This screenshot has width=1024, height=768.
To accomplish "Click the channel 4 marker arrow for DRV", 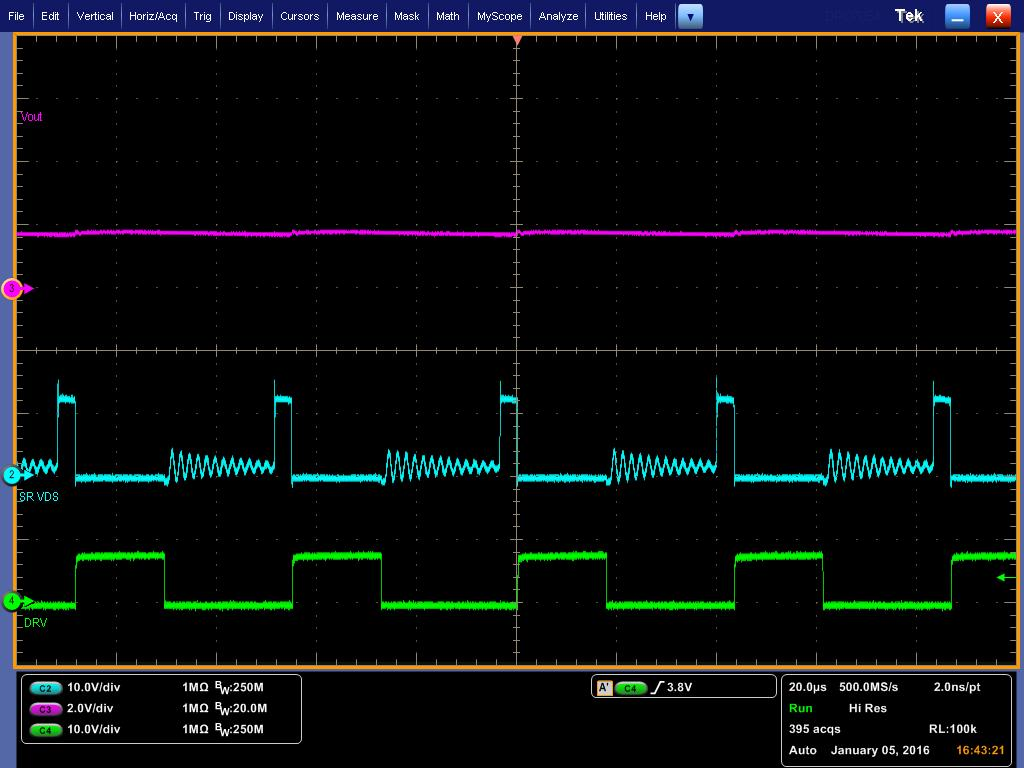I will 12,601.
